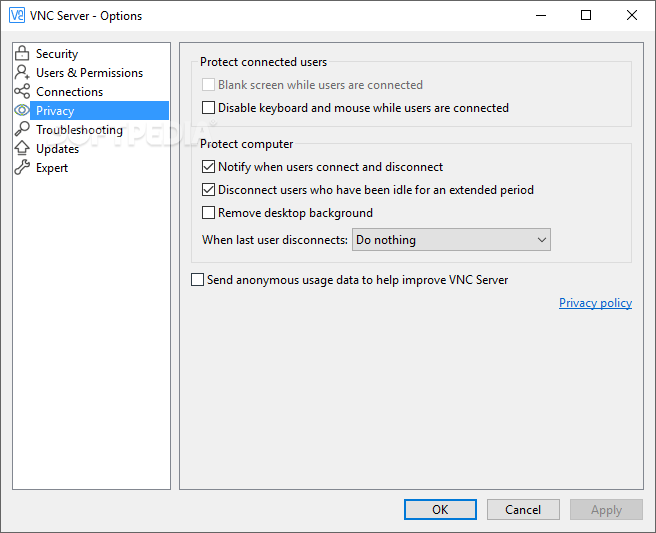Screen dimensions: 656x533
Task: Open the When last user disconnects dropdown
Action: [451, 240]
